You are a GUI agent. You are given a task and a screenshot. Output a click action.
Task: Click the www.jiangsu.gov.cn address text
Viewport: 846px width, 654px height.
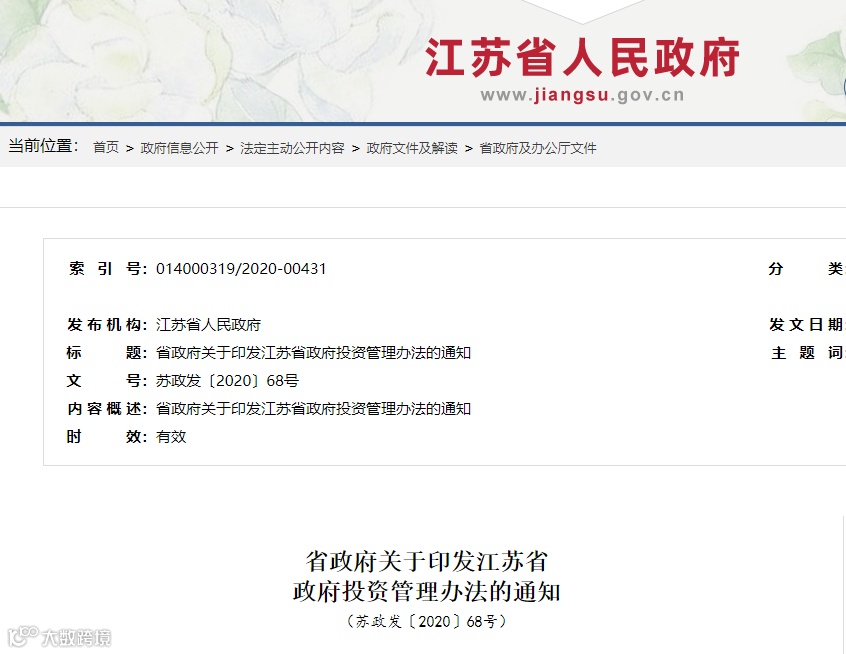pos(582,96)
